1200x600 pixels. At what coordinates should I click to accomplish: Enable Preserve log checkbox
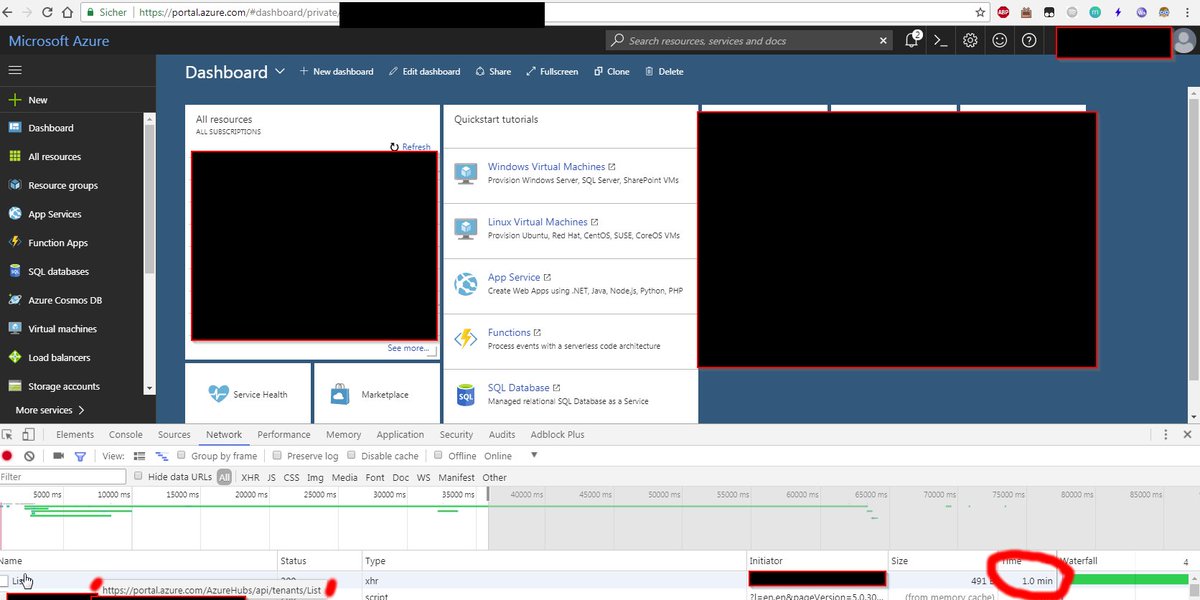[278, 456]
